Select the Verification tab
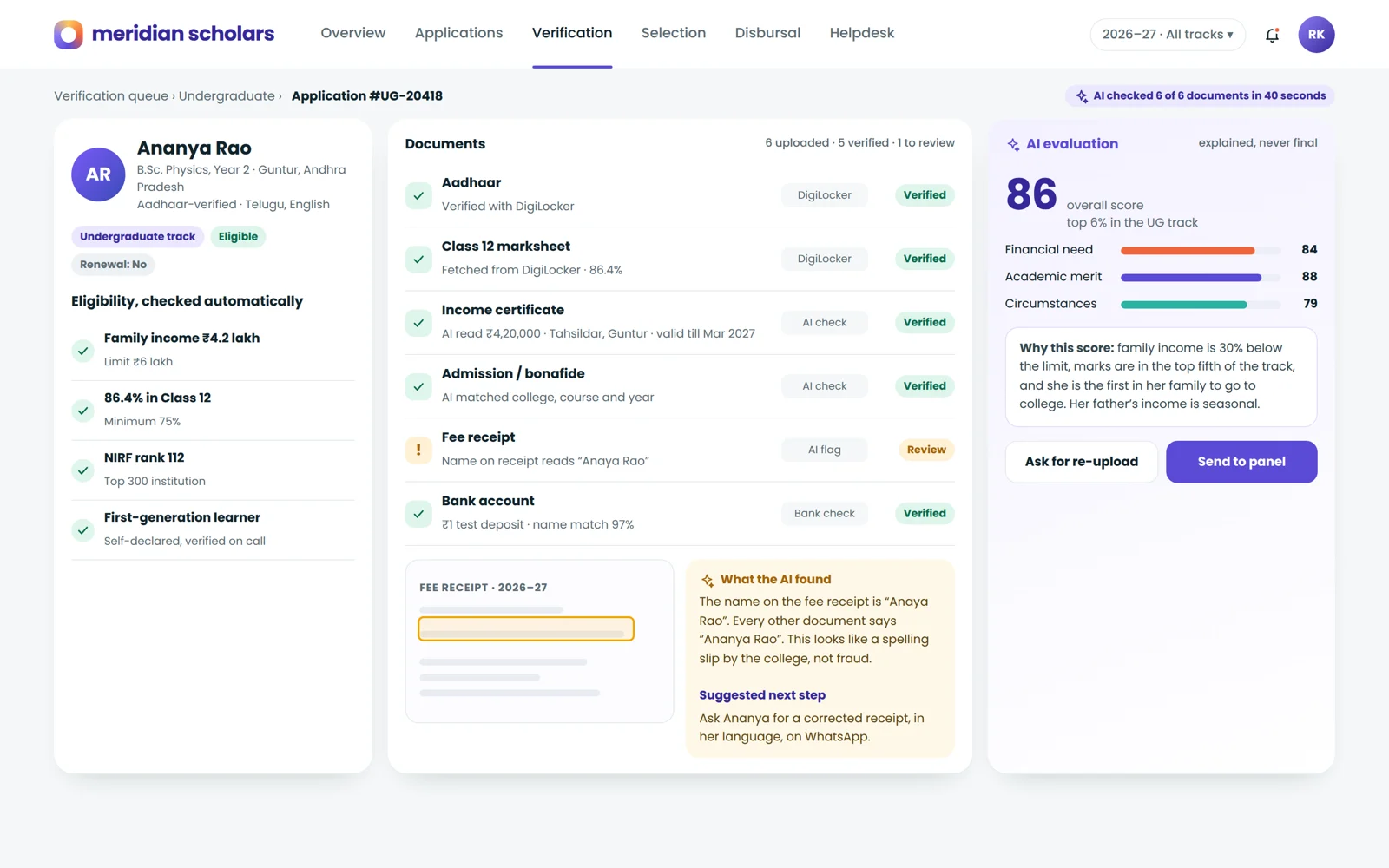1389x868 pixels. 572,33
